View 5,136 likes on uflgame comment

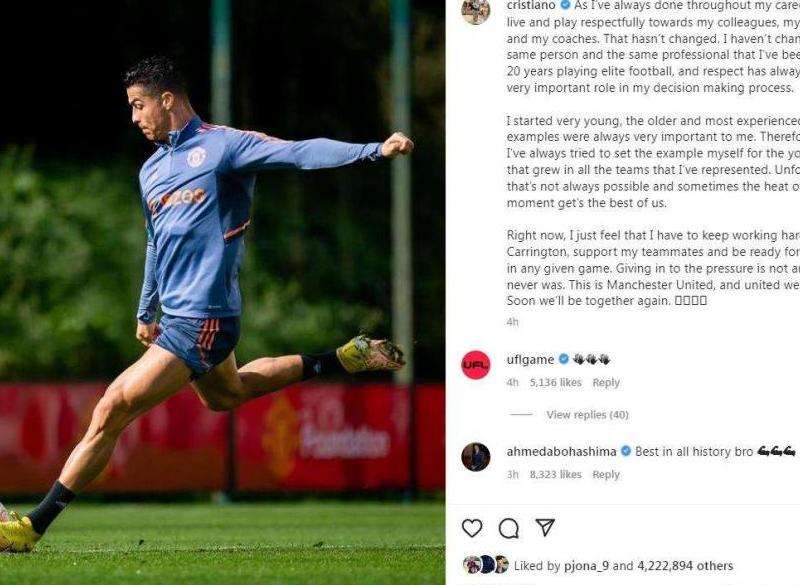555,383
